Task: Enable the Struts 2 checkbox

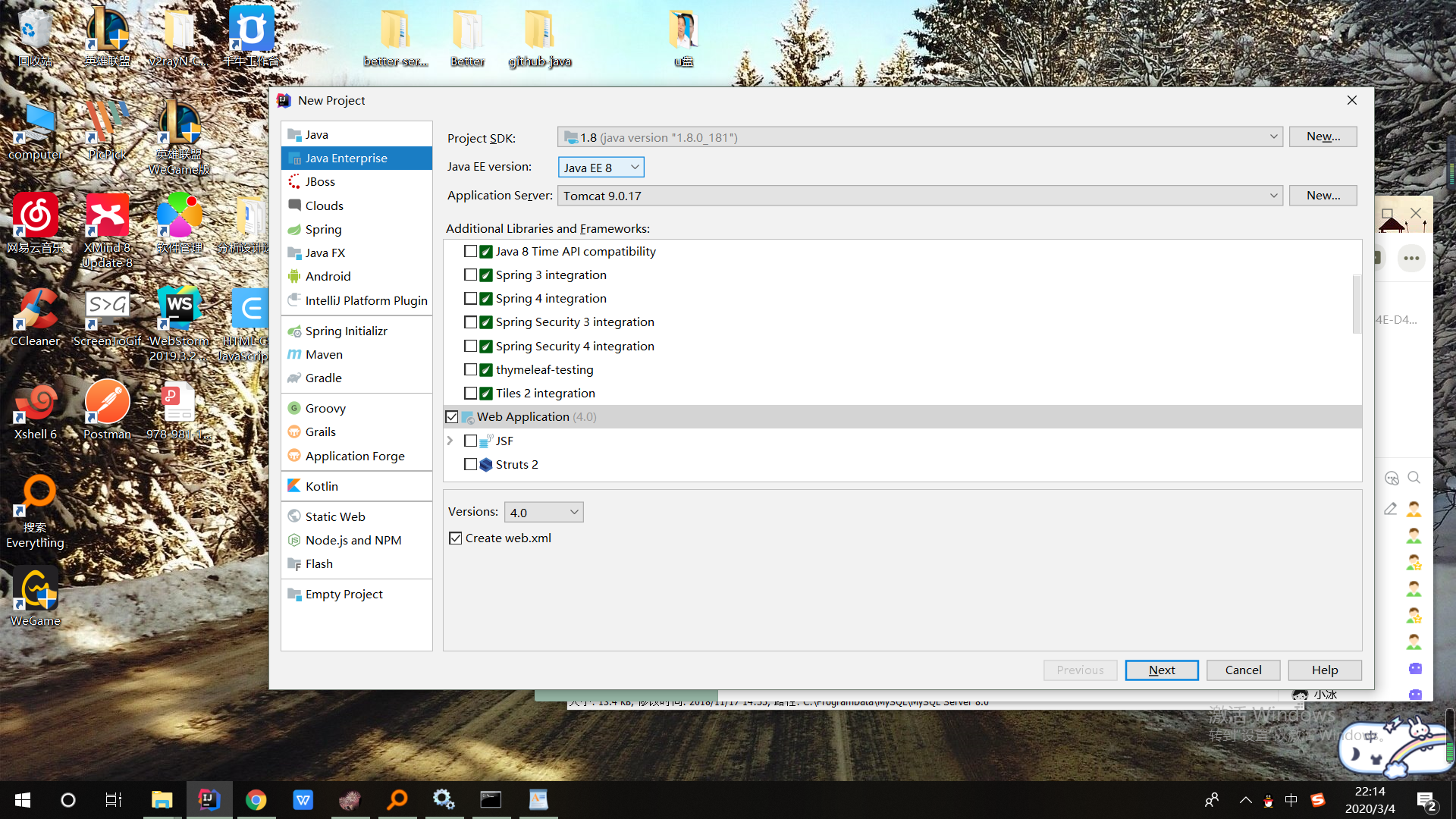Action: [470, 464]
